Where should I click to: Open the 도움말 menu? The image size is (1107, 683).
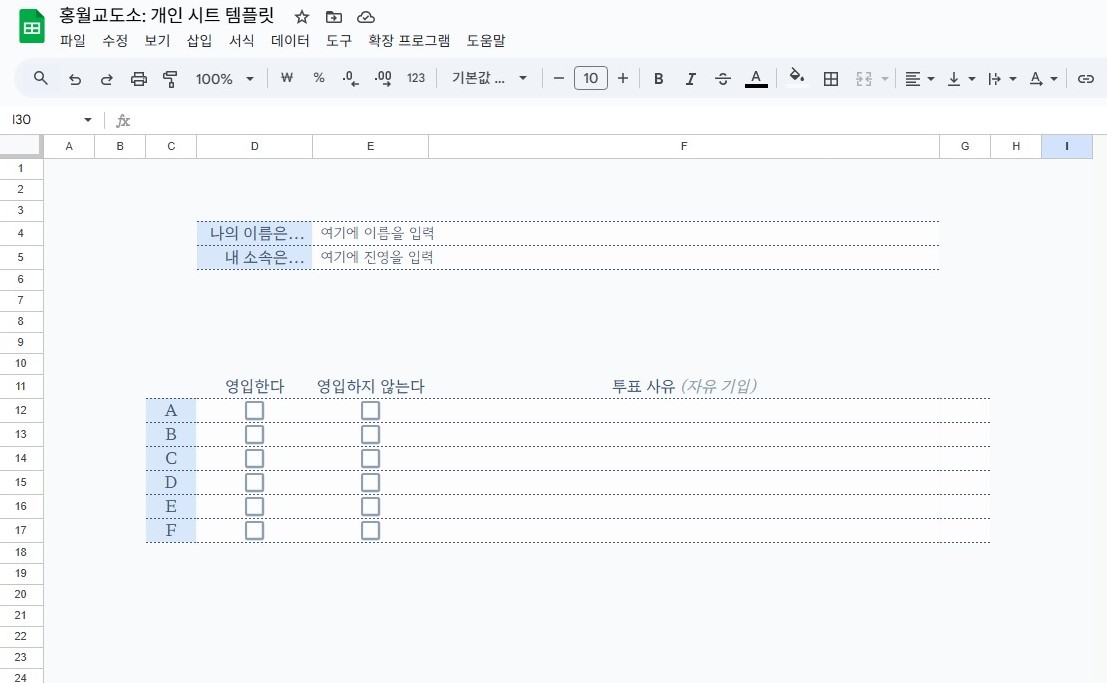486,41
